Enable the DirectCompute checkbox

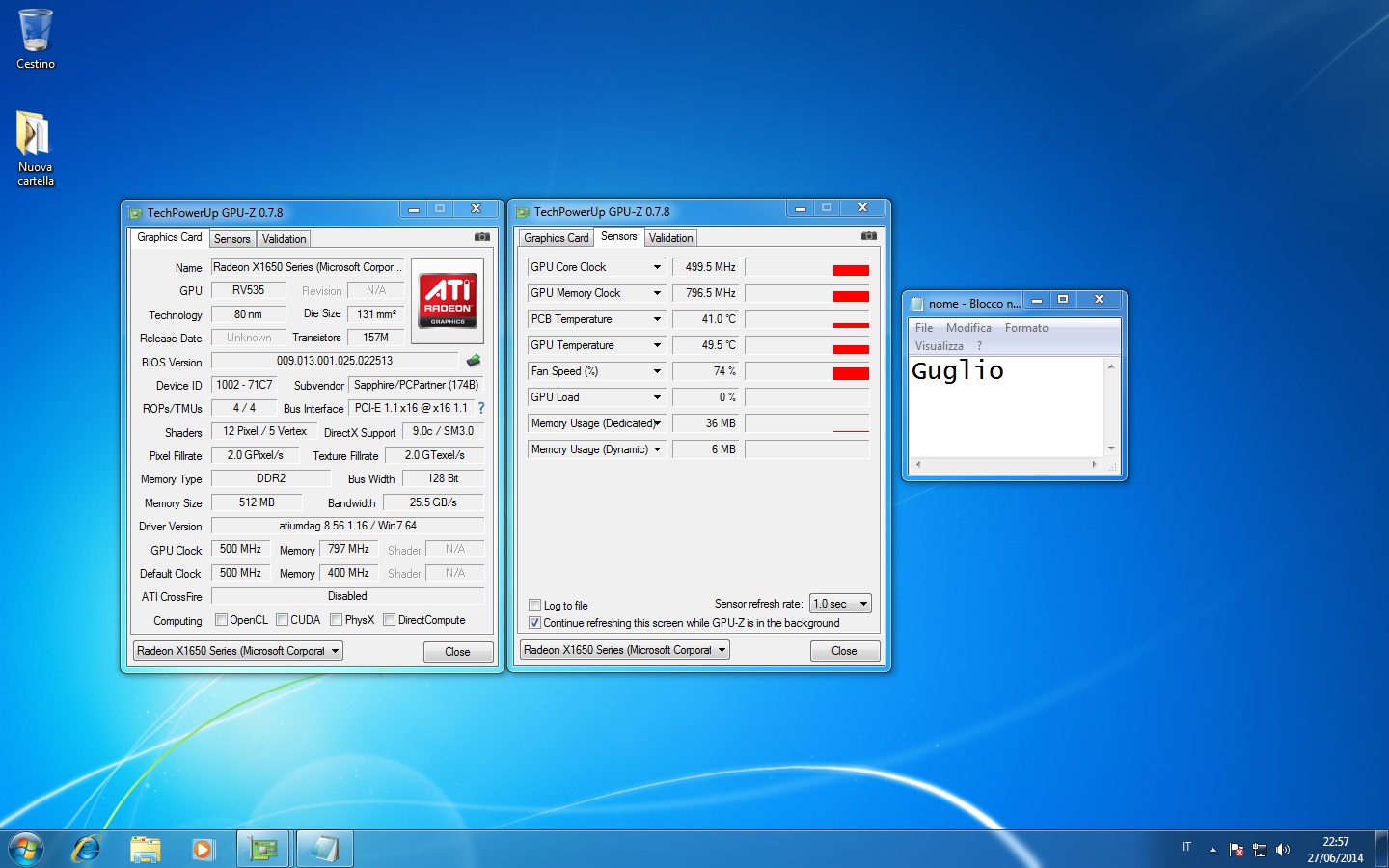[x=390, y=620]
